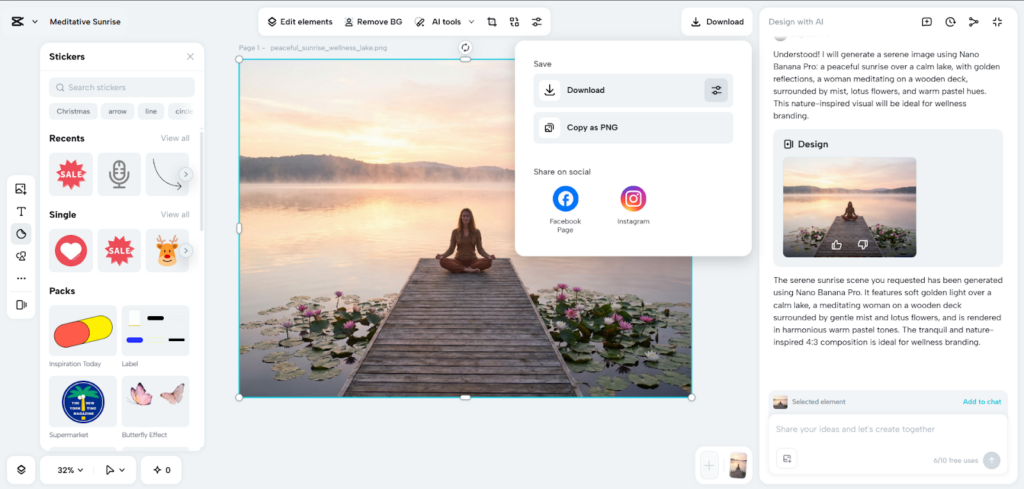
Task: Open the Layers button at bottom left
Action: (x=21, y=469)
